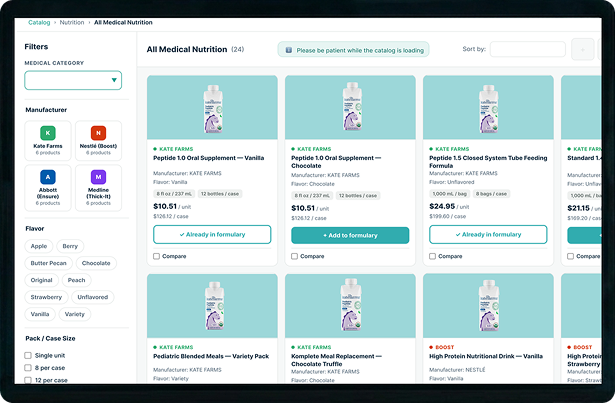Click the '1,000 mL / bag' tag on Peptide 1.5
Viewport: 615px width, 403px height.
[x=449, y=194]
